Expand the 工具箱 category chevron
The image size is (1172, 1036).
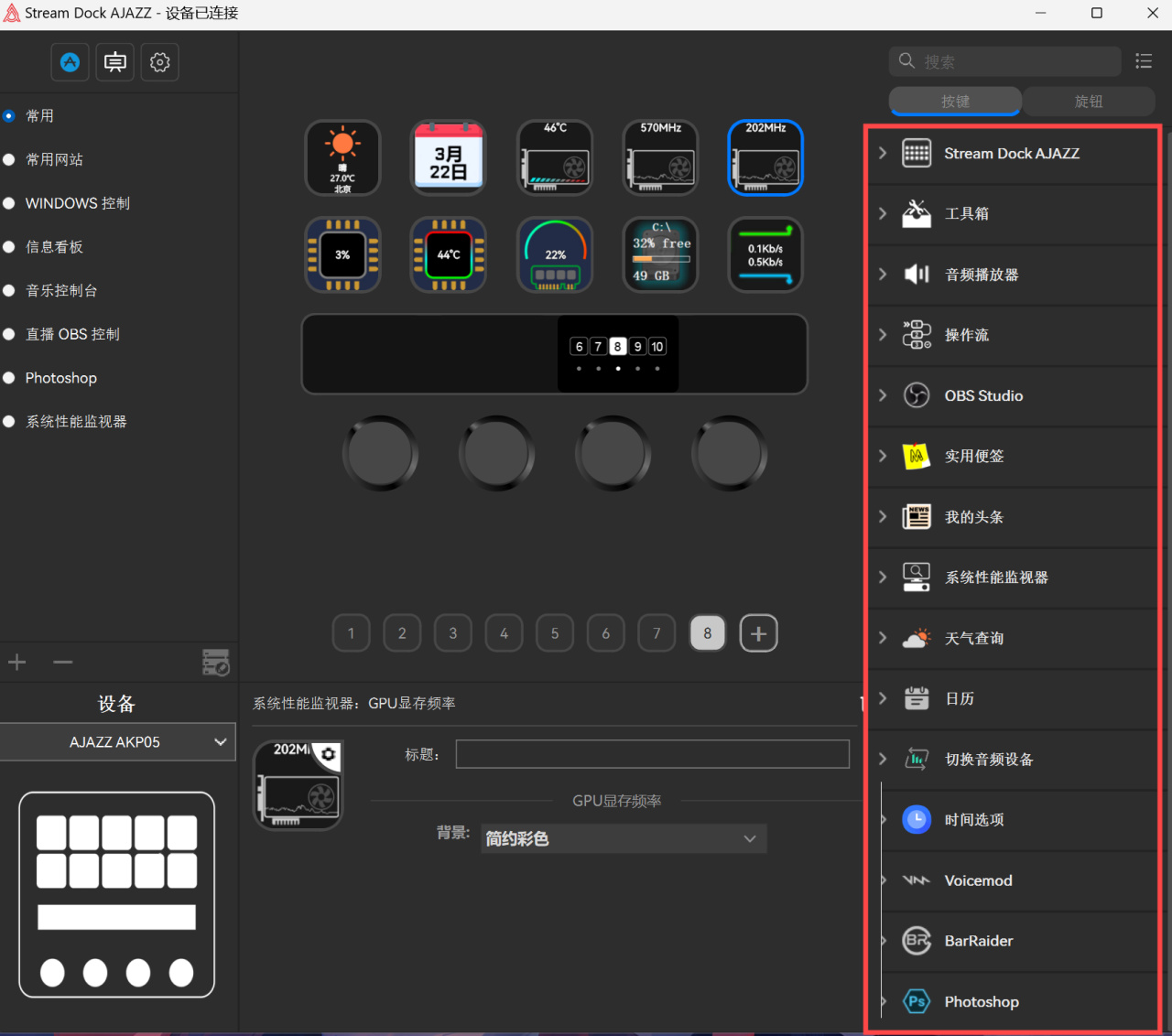[883, 213]
